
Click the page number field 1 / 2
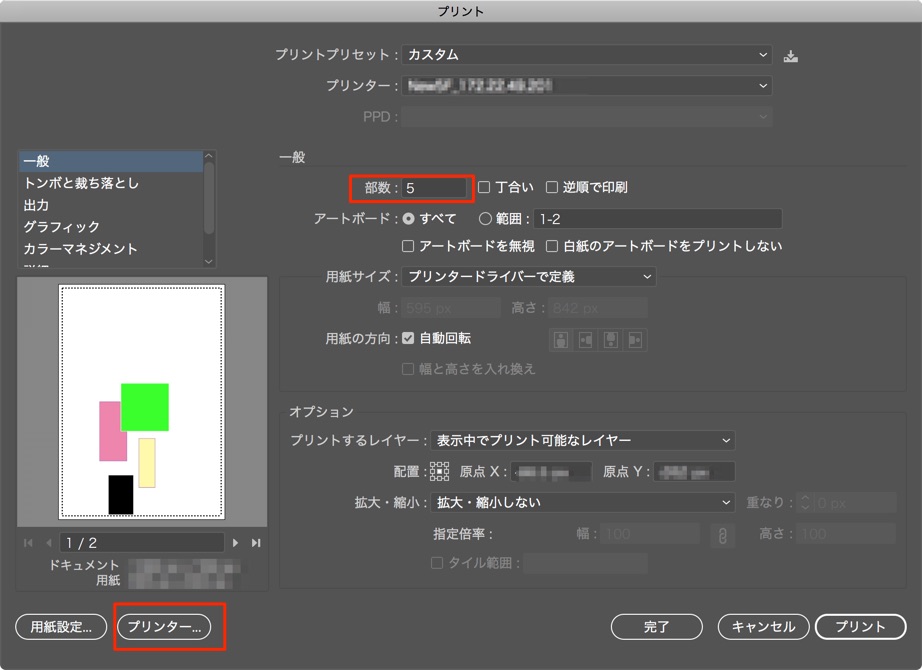pos(142,543)
